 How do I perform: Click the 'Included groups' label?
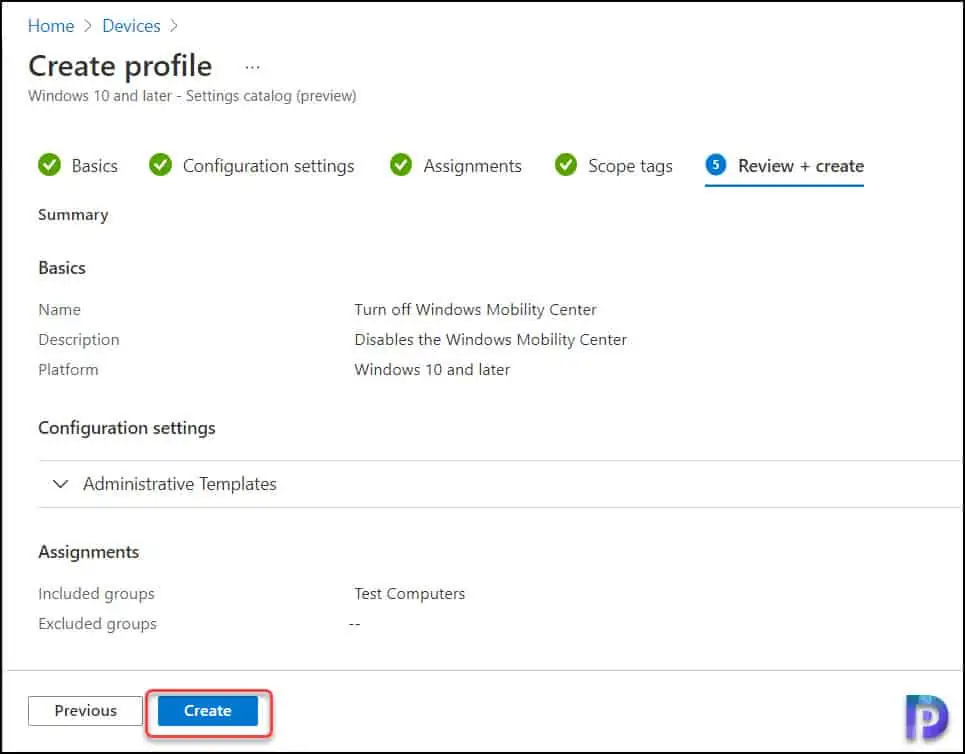click(96, 594)
